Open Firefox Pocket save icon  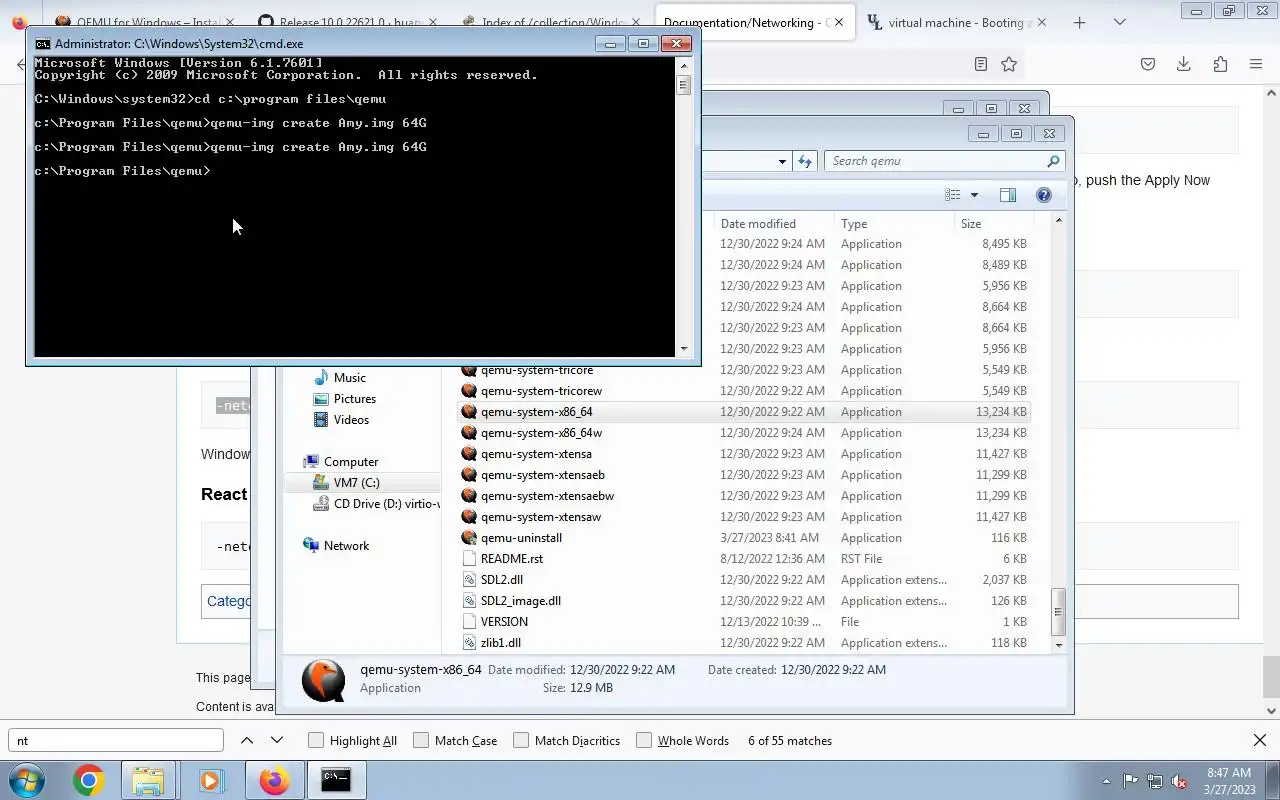coord(1148,64)
